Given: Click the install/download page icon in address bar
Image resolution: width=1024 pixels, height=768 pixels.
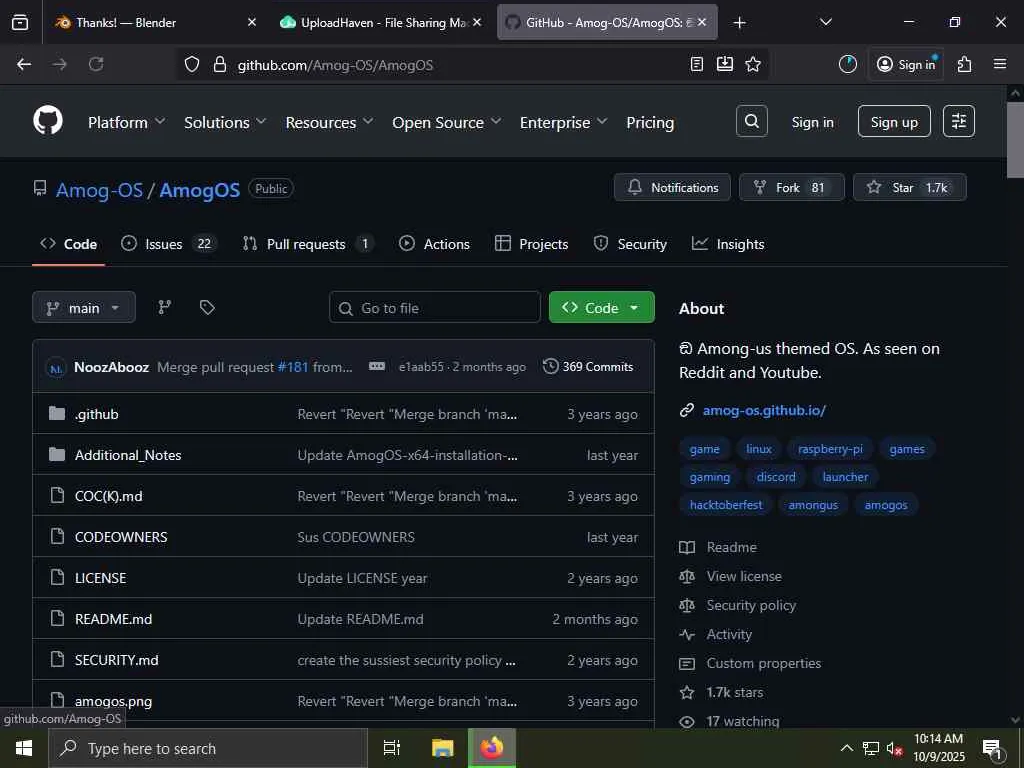Looking at the screenshot, I should (x=725, y=64).
